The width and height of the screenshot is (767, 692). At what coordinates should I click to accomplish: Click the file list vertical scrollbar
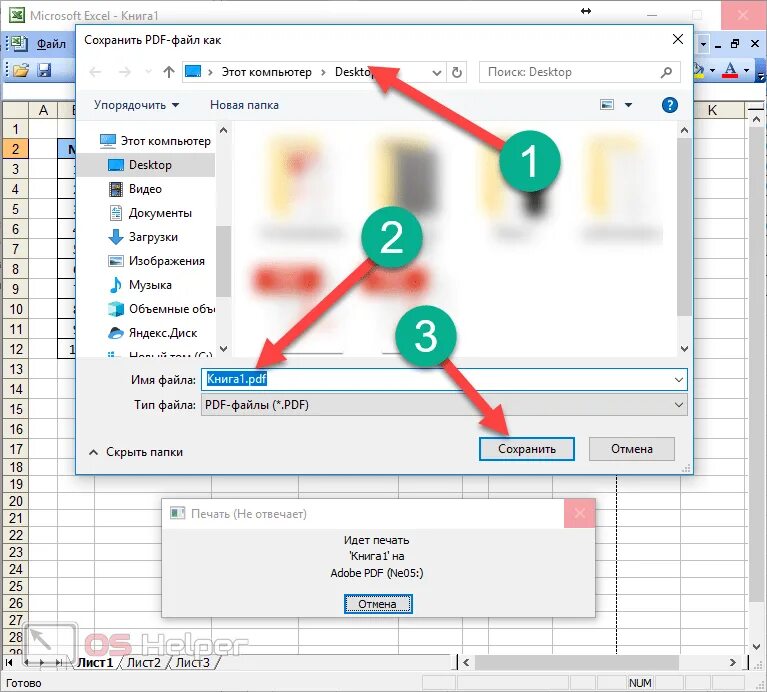684,226
